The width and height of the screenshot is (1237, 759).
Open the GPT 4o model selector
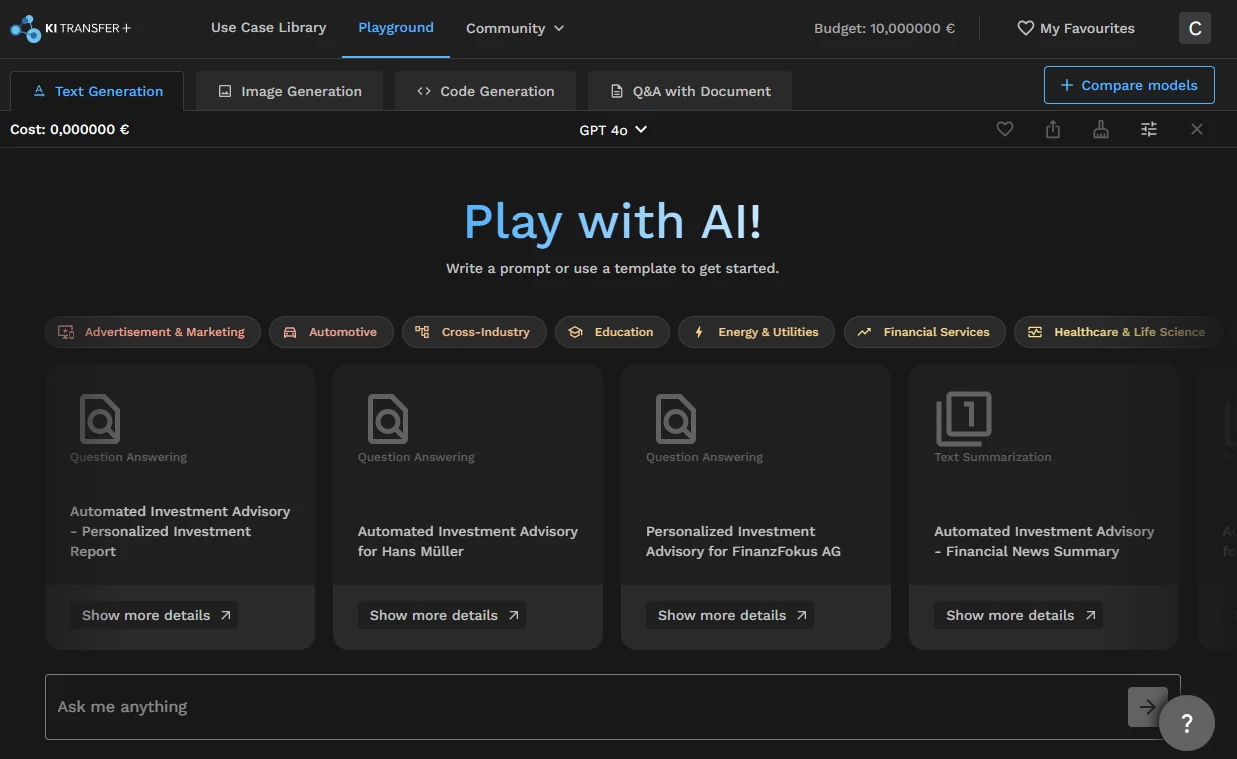612,129
